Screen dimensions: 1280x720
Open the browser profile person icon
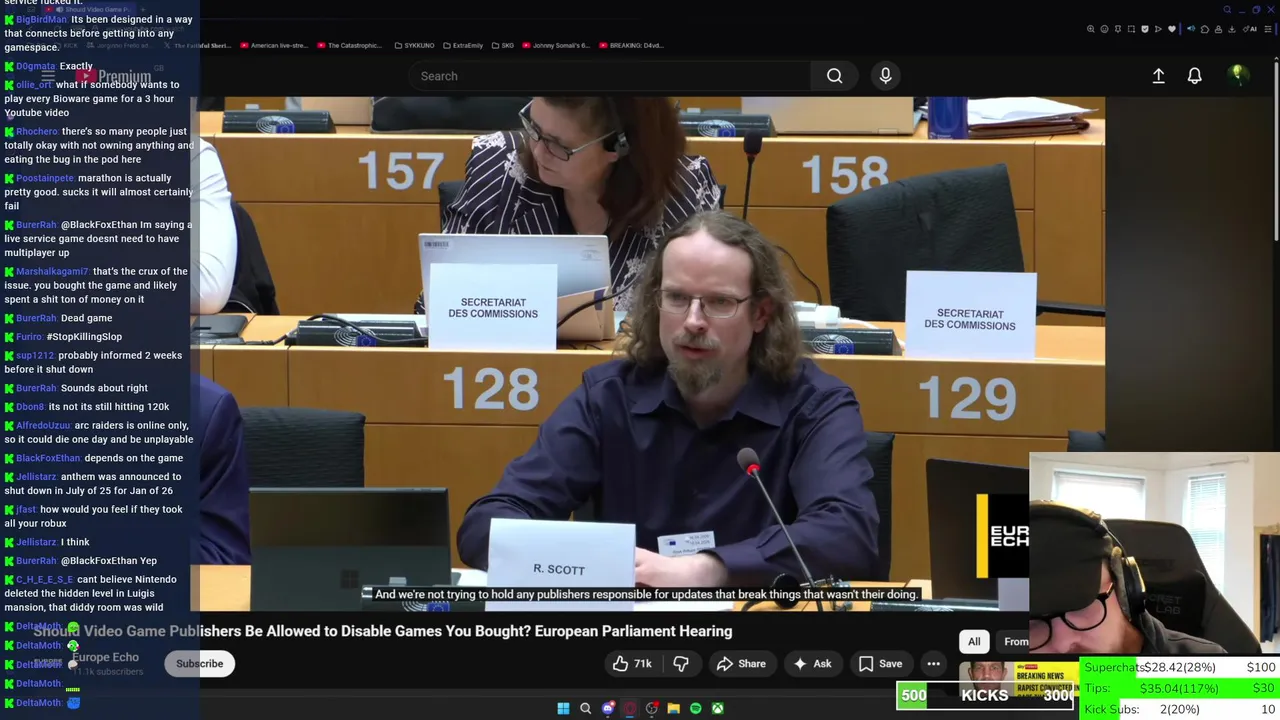click(1218, 29)
